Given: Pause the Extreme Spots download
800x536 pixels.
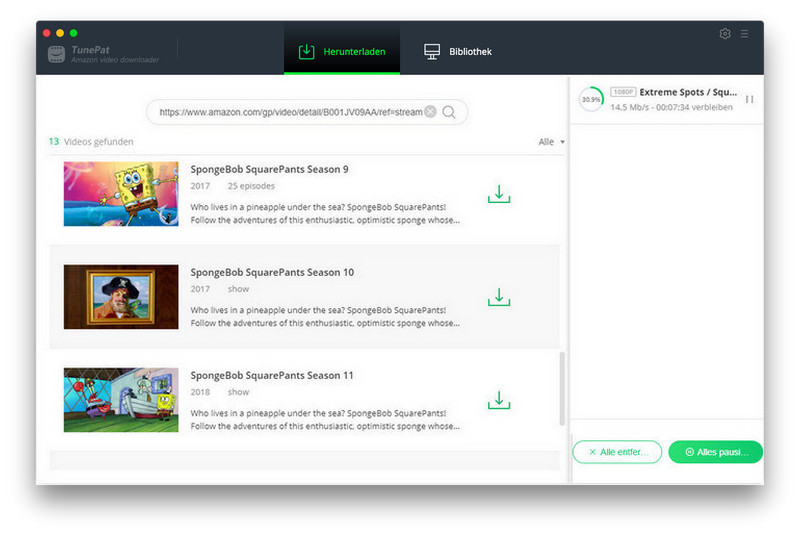Looking at the screenshot, I should pyautogui.click(x=749, y=99).
